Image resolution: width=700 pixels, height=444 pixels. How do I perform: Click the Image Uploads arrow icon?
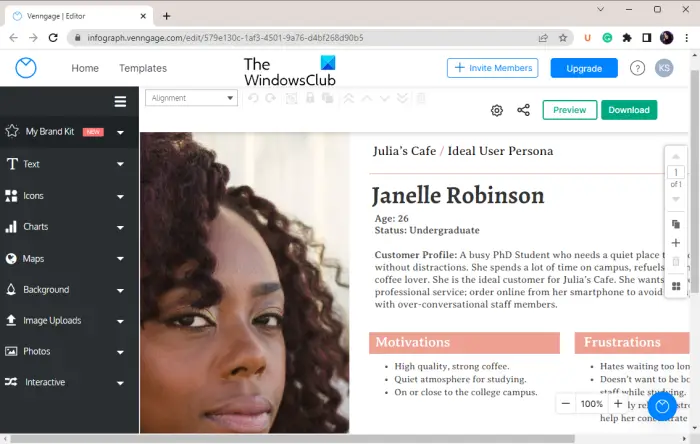[11, 320]
